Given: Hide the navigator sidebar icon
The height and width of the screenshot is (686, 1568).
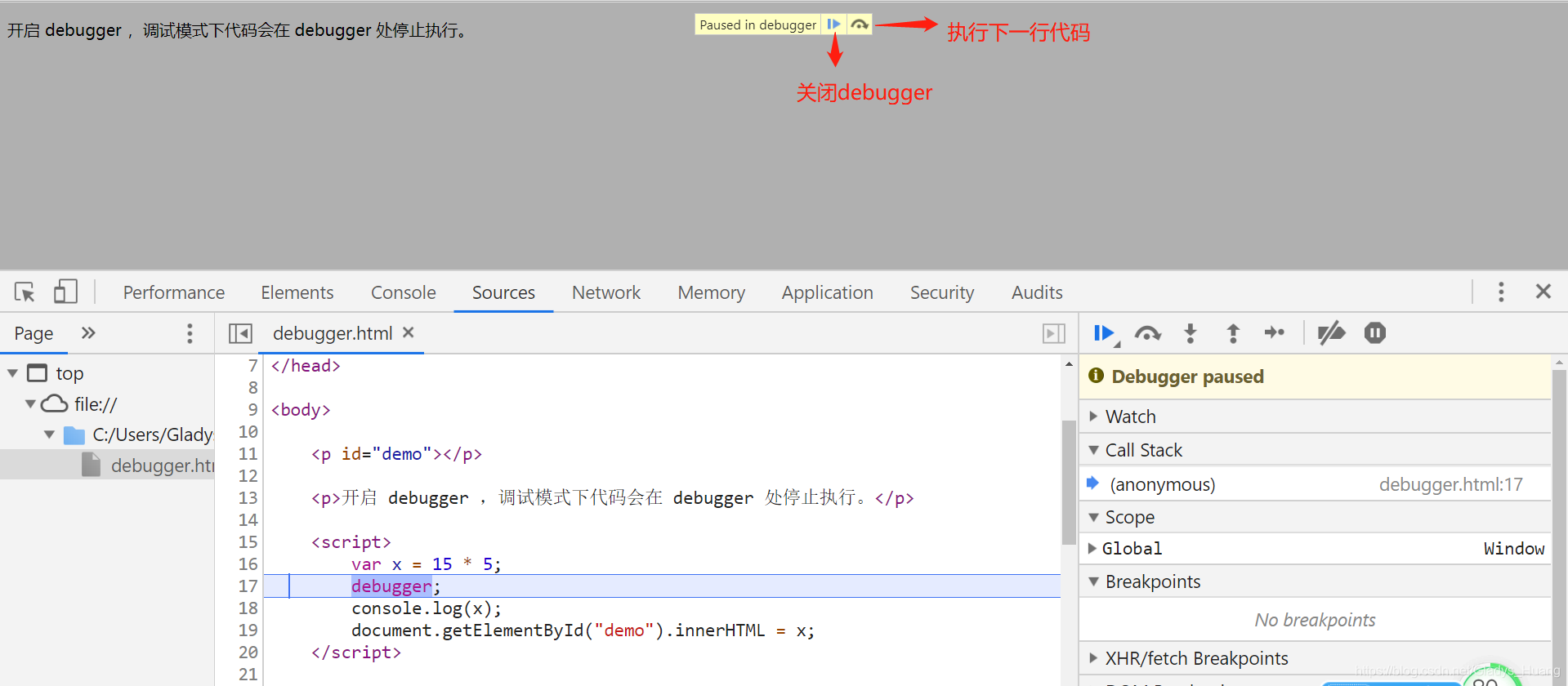Looking at the screenshot, I should coord(240,333).
